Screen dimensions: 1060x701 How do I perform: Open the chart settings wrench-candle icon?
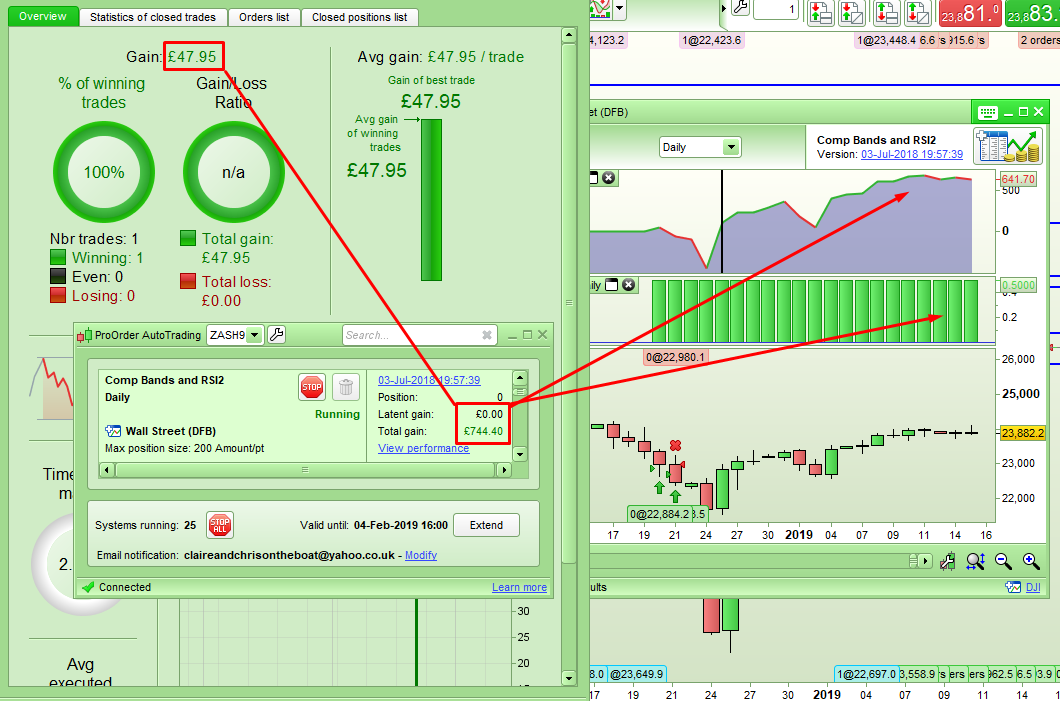[x=948, y=561]
